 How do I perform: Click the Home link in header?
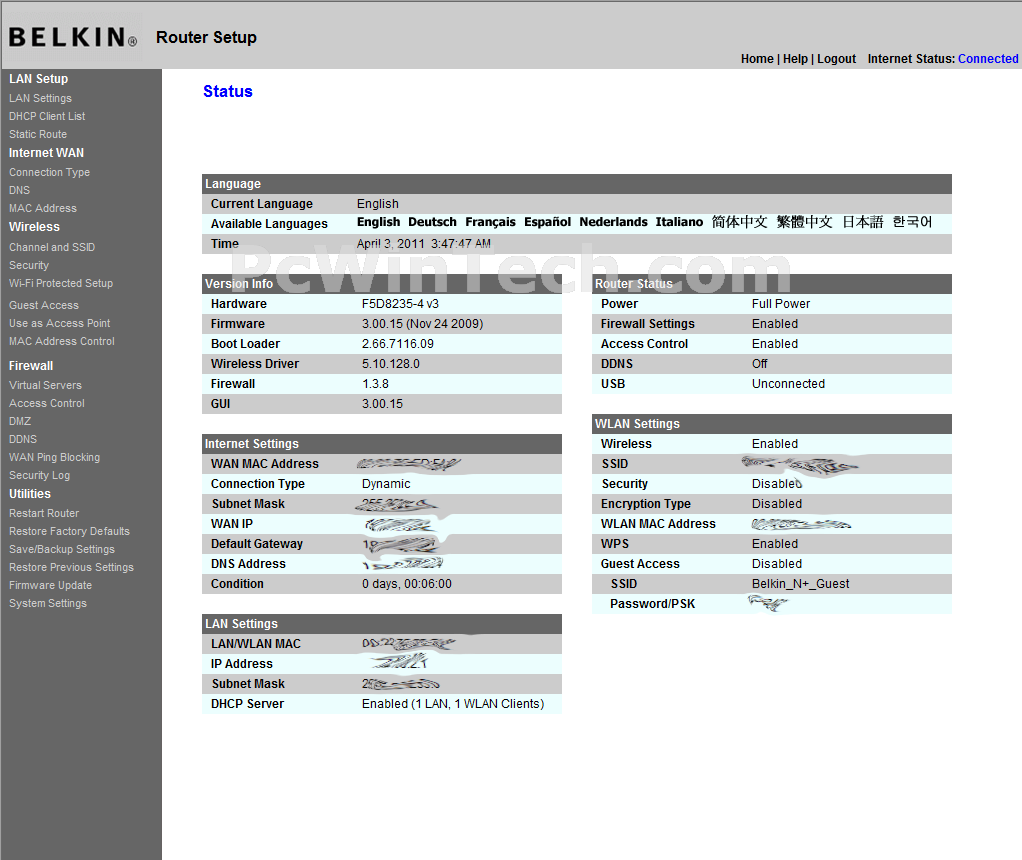click(x=757, y=59)
